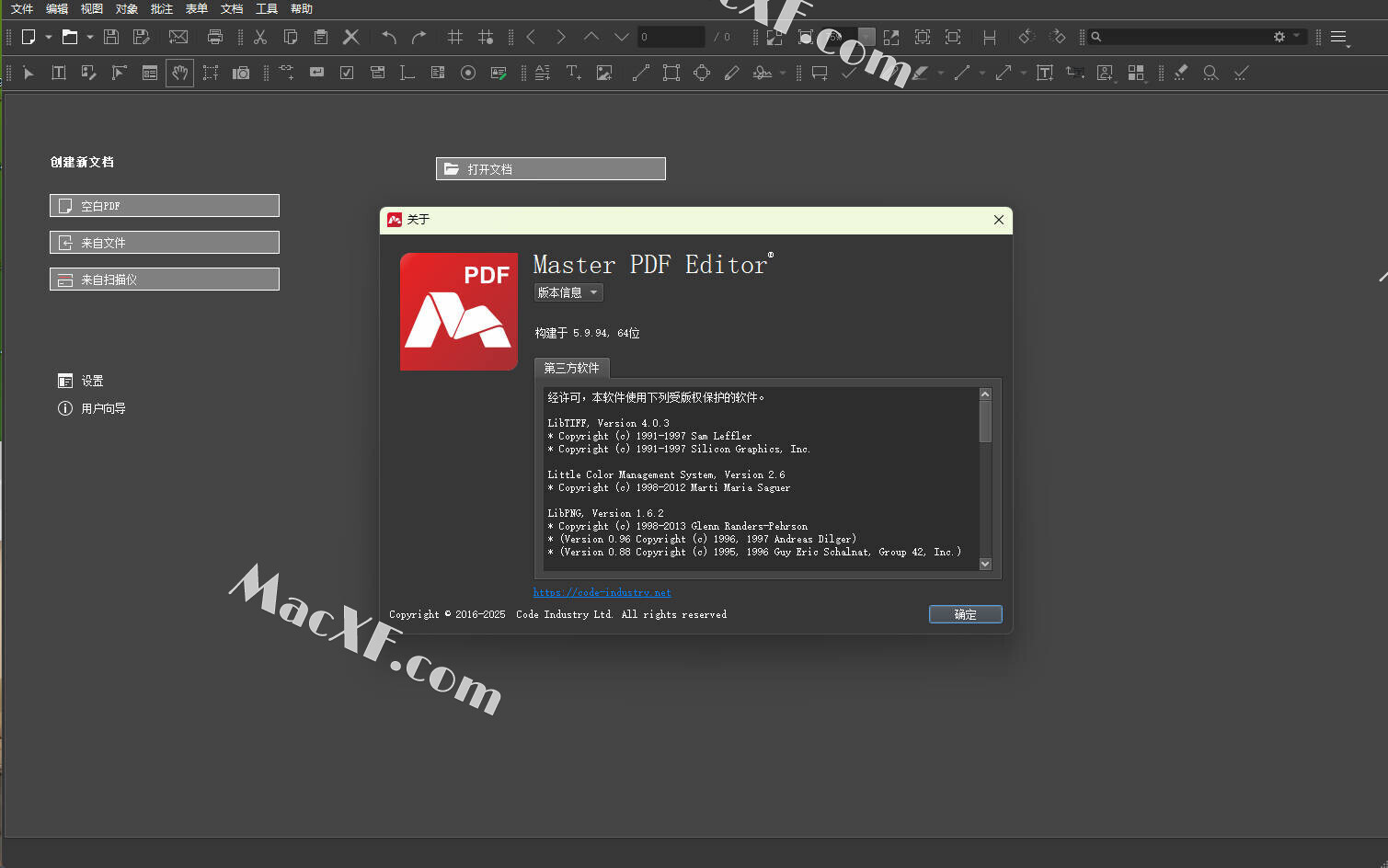Open the 工具 menu

click(x=267, y=8)
